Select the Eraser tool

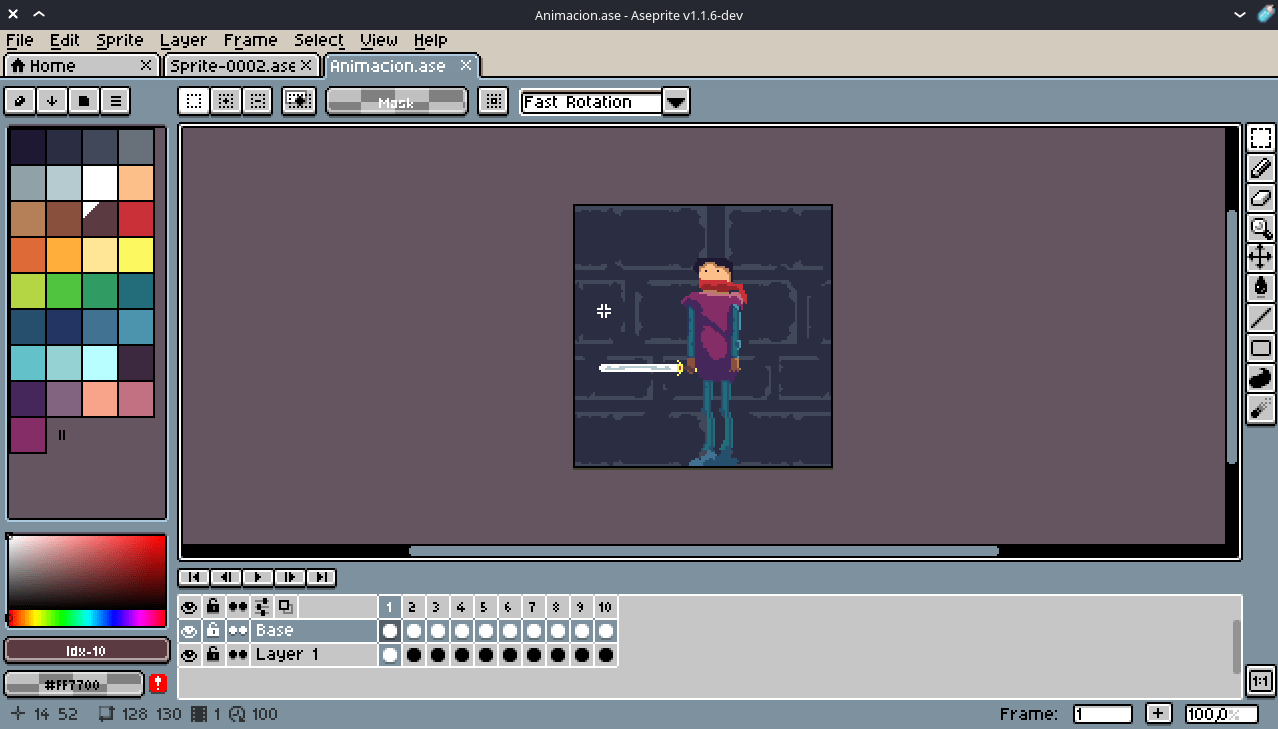pyautogui.click(x=1260, y=198)
